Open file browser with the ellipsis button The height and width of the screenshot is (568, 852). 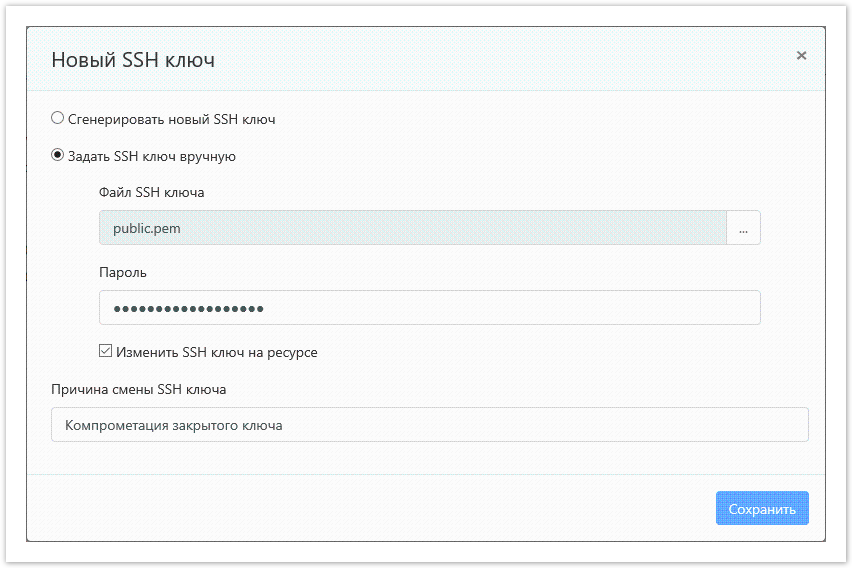pos(743,228)
